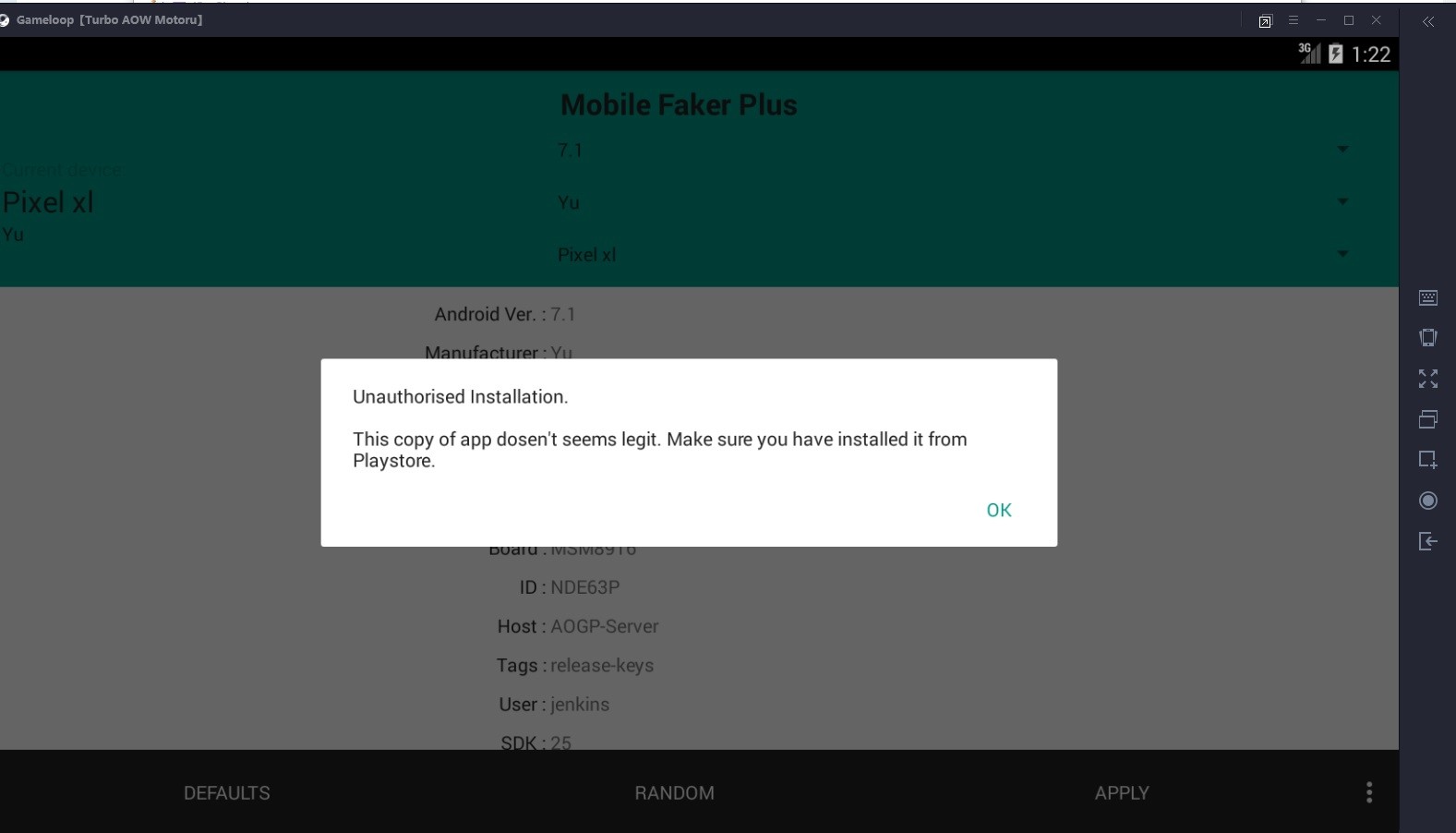
Task: Open the Gameloop hamburger menu in title bar
Action: pos(1294,20)
